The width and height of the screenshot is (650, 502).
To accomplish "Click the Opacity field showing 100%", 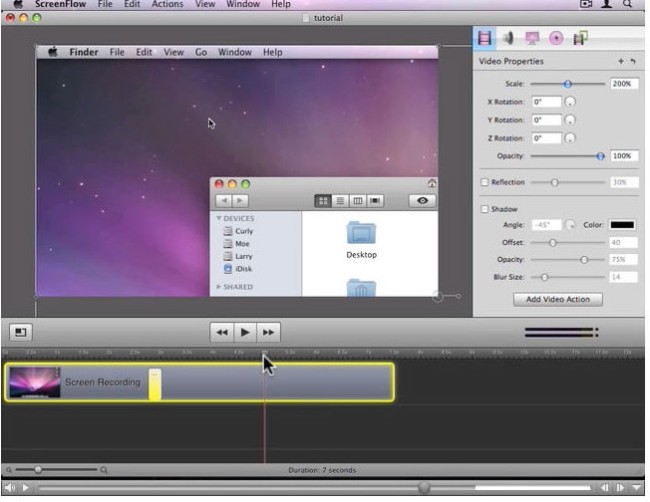I will [623, 156].
